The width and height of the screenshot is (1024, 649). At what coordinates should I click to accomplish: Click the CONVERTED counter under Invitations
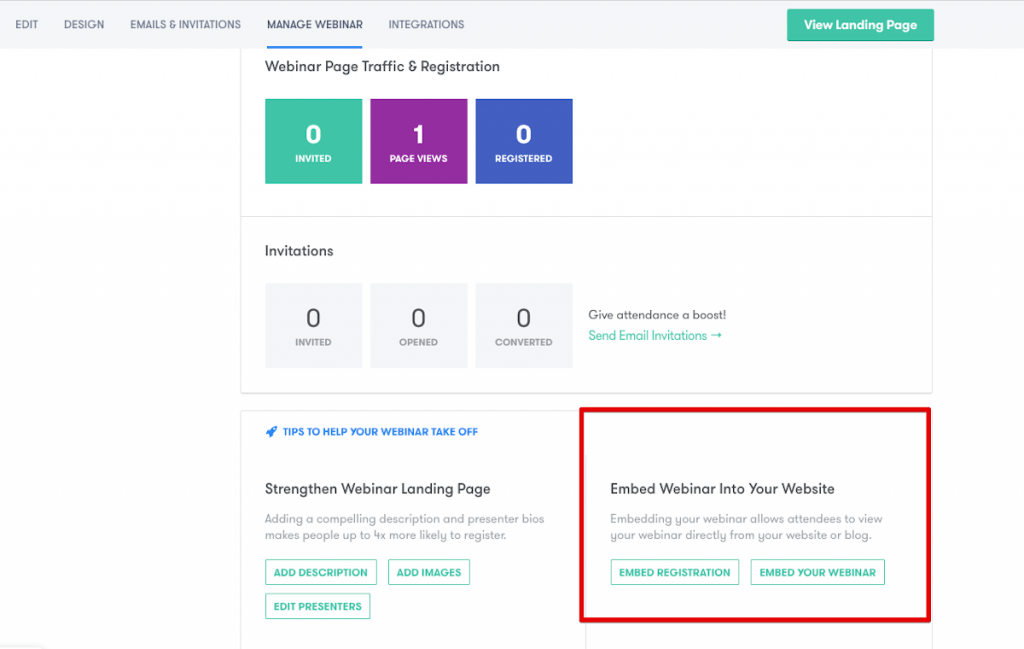pos(523,325)
